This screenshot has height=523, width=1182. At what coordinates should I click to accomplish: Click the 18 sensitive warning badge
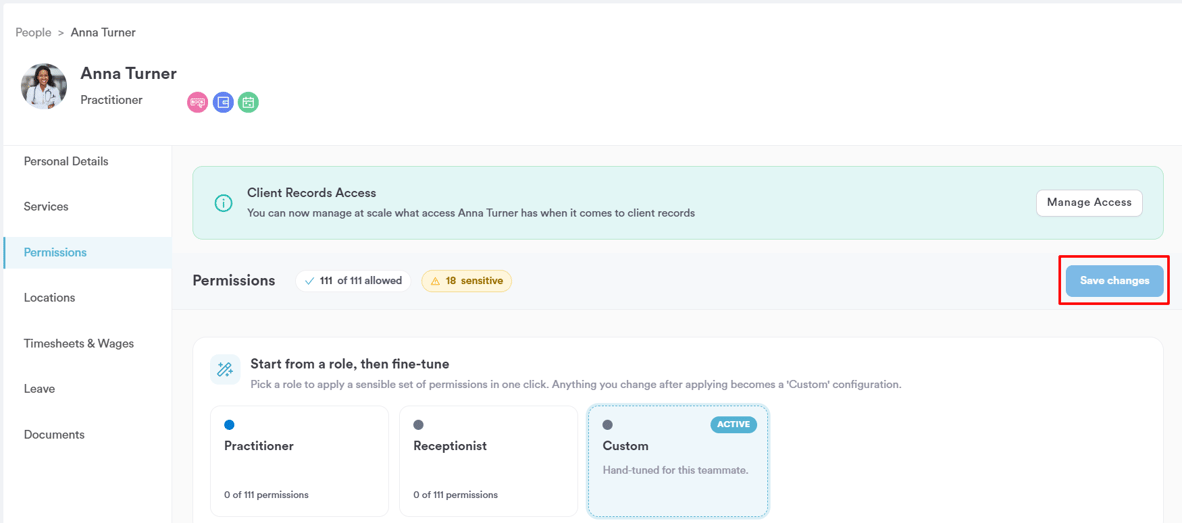tap(467, 281)
